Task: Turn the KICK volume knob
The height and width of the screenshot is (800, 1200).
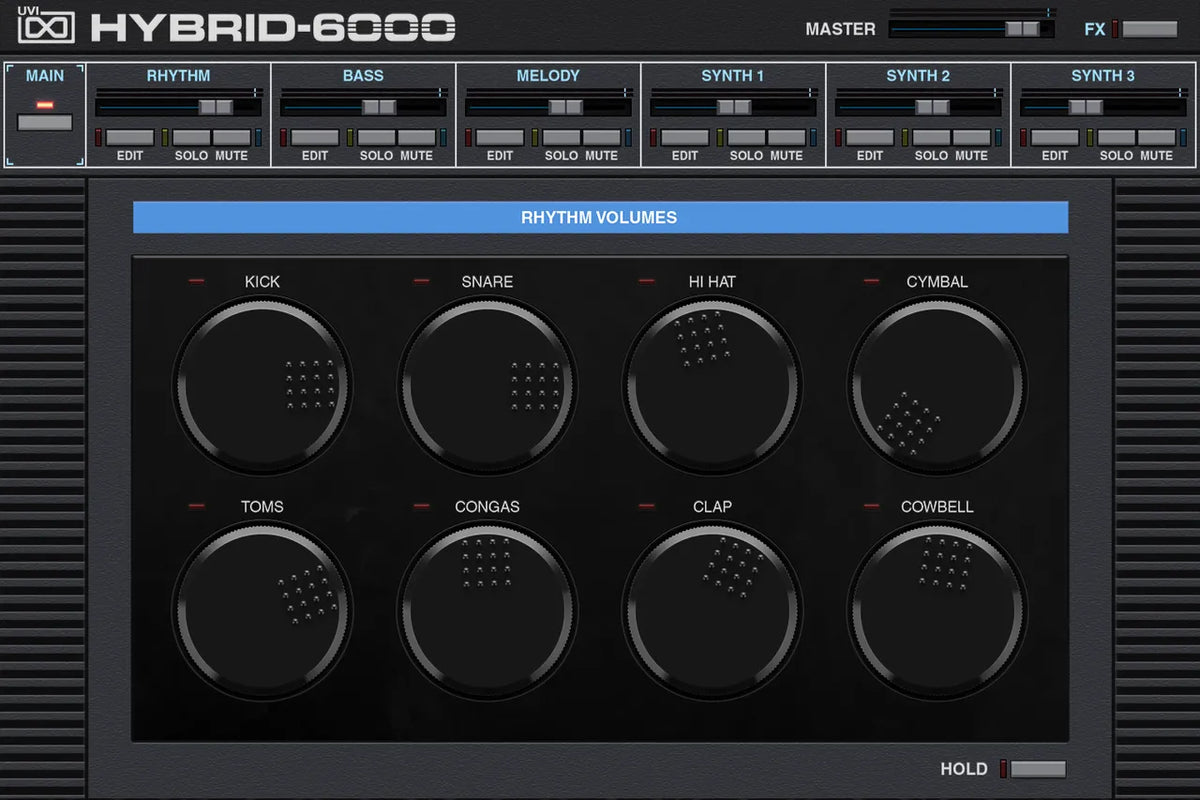Action: click(260, 385)
